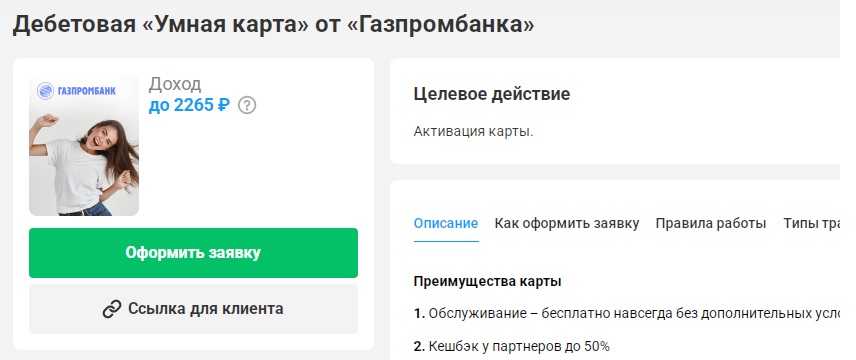856x360 pixels.
Task: Click the chain link icon in client link button
Action: (112, 309)
